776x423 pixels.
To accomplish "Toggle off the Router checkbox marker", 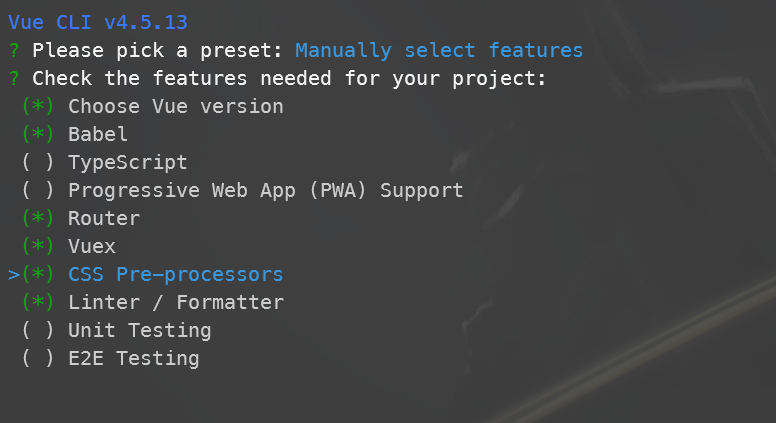I will (38, 218).
